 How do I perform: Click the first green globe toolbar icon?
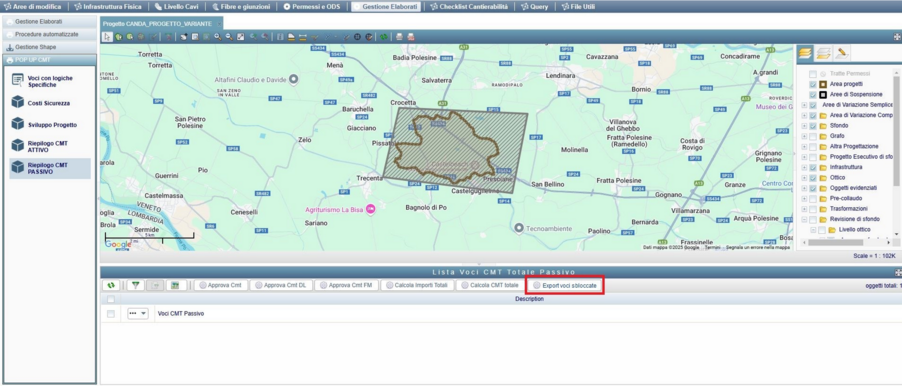click(x=119, y=37)
